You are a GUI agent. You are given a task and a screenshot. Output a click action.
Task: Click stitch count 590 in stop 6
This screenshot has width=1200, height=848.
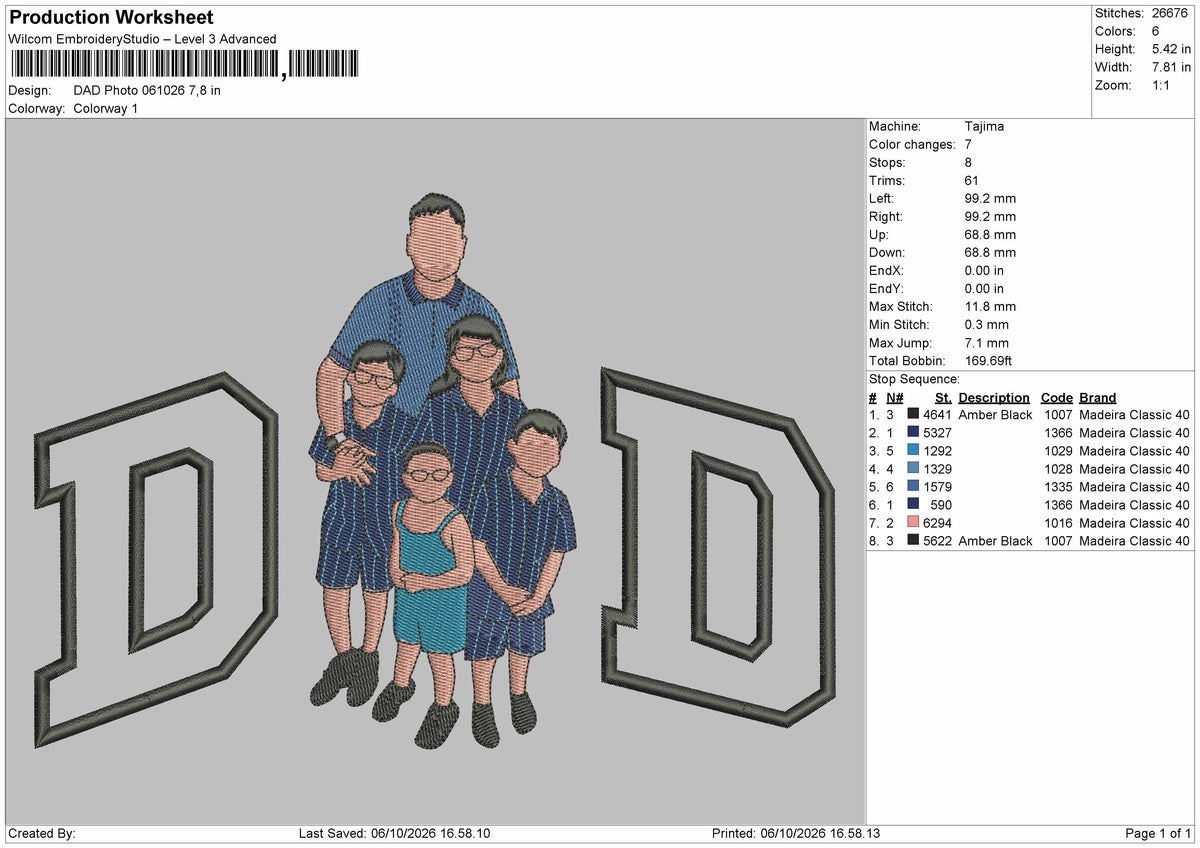tap(941, 505)
